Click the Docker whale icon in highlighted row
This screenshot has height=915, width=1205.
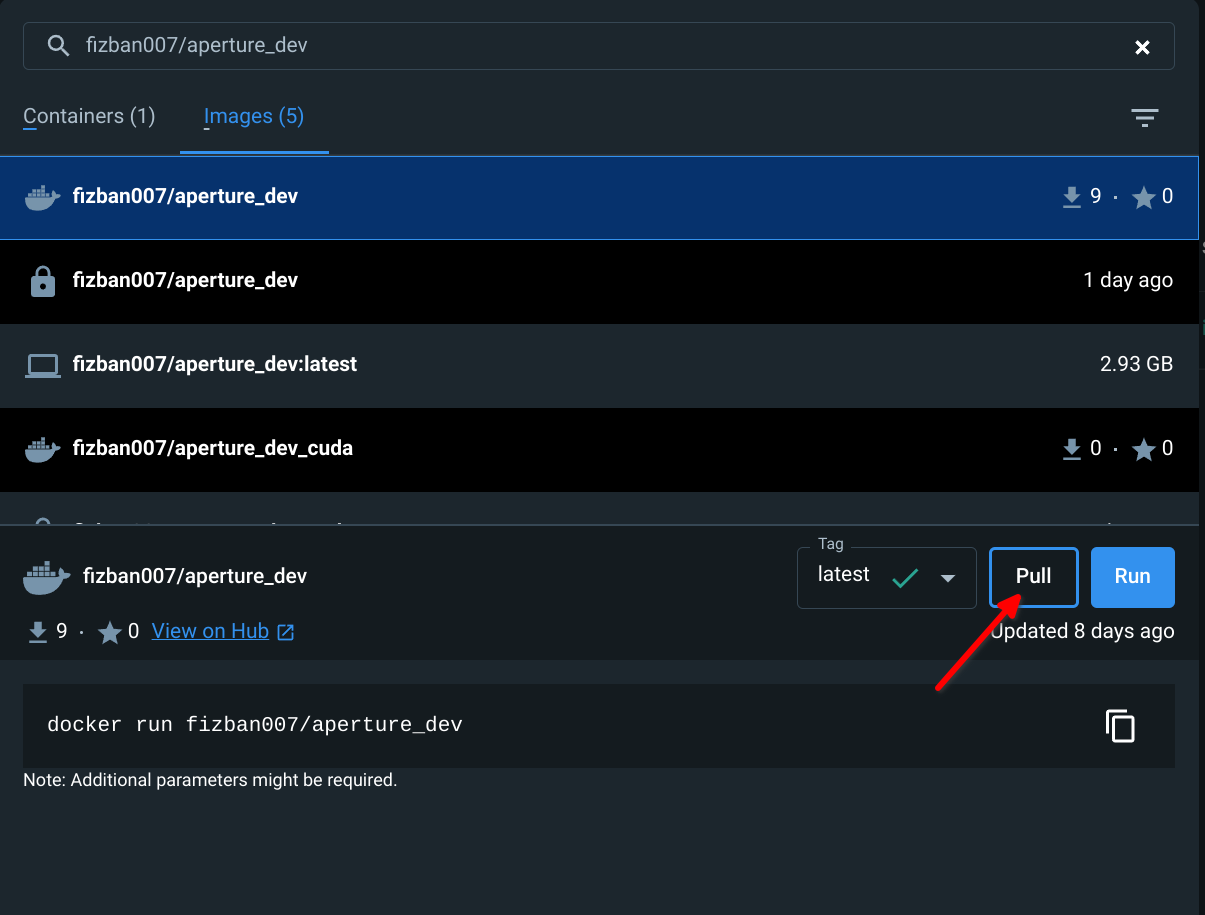click(x=42, y=197)
